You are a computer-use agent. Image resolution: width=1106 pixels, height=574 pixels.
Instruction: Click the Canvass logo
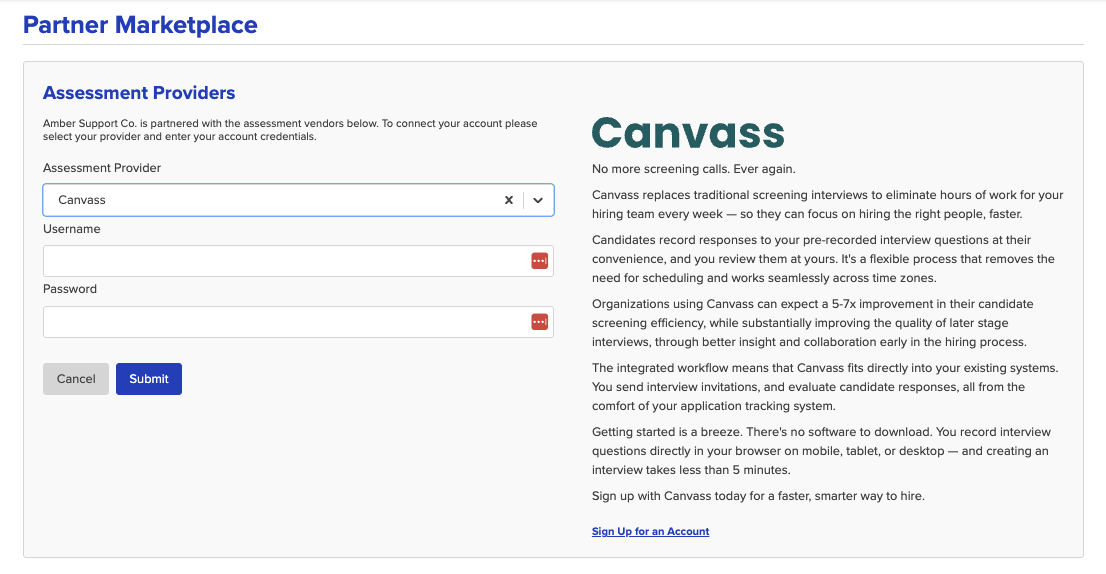(688, 133)
